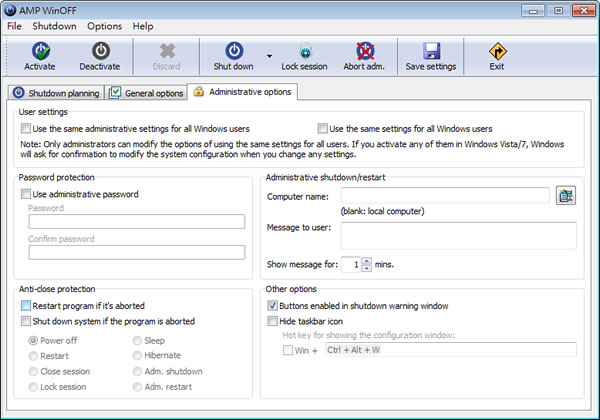Image resolution: width=600 pixels, height=420 pixels.
Task: Click the Deactivate power icon
Action: point(101,51)
